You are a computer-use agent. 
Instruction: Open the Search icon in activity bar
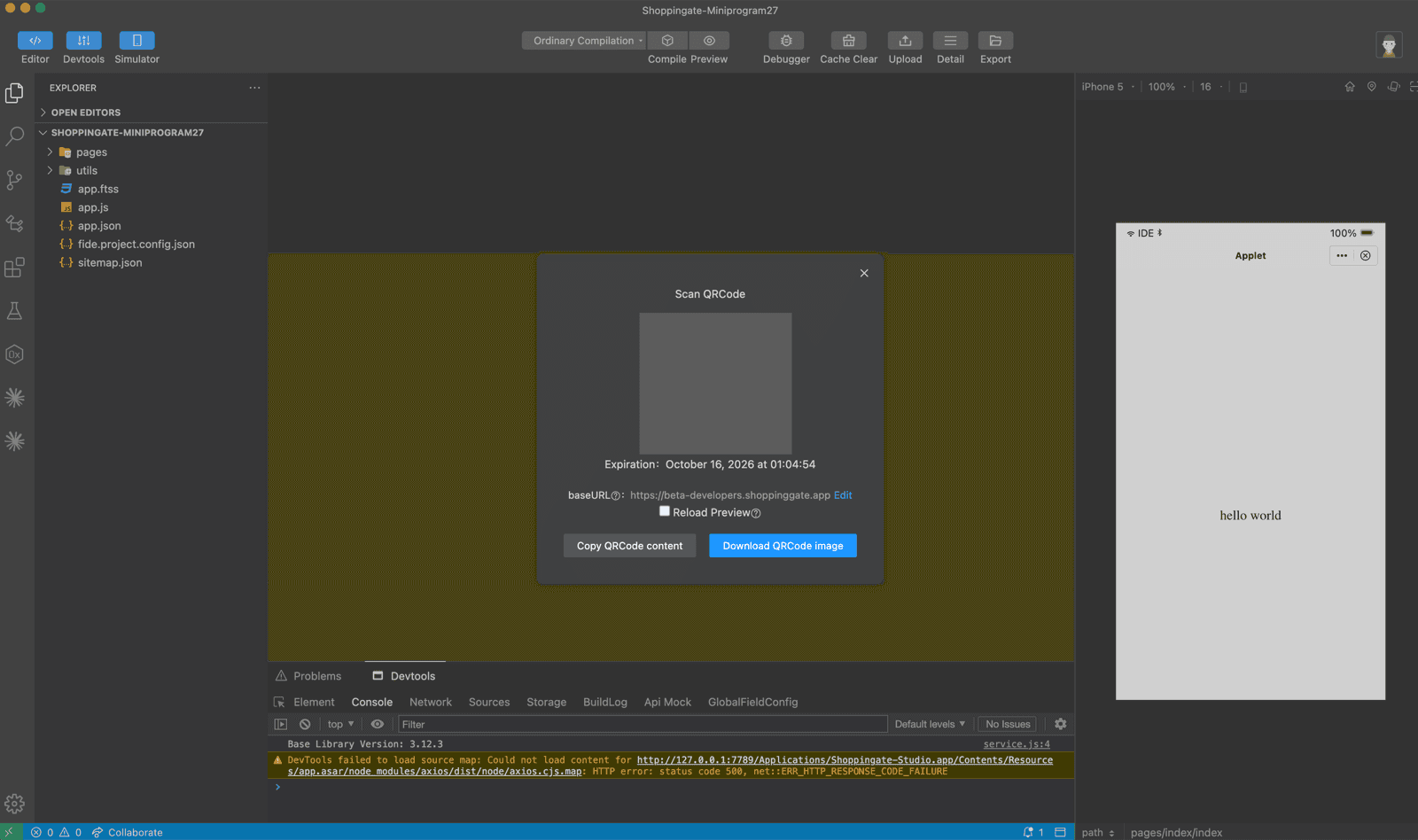tap(14, 136)
